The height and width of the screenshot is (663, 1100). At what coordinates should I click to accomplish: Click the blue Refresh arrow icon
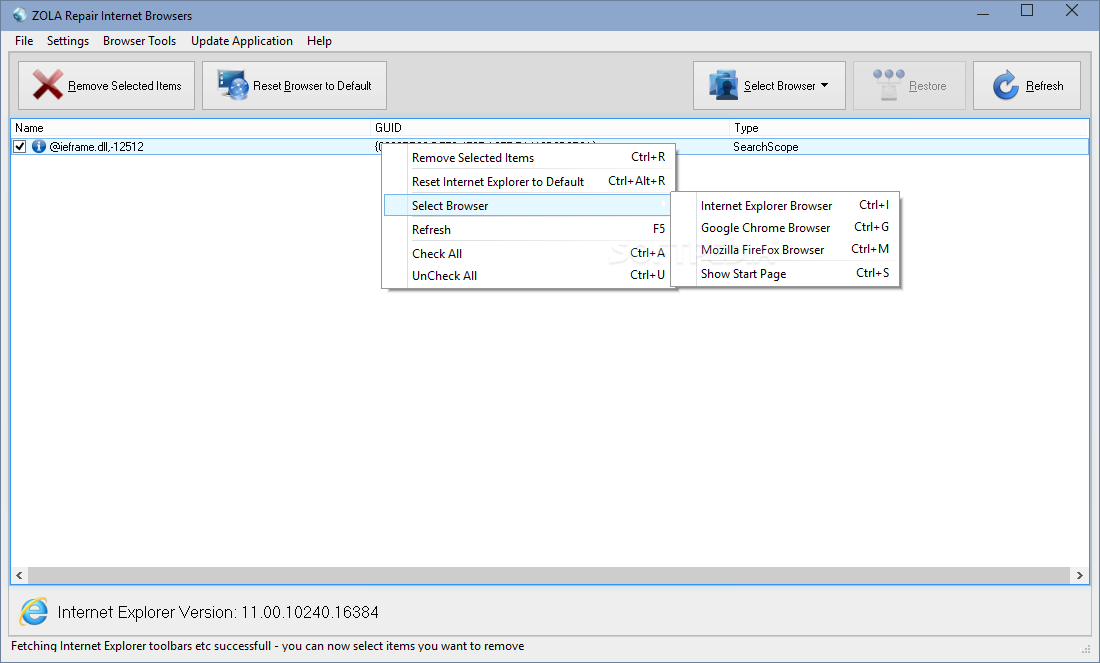[1005, 85]
